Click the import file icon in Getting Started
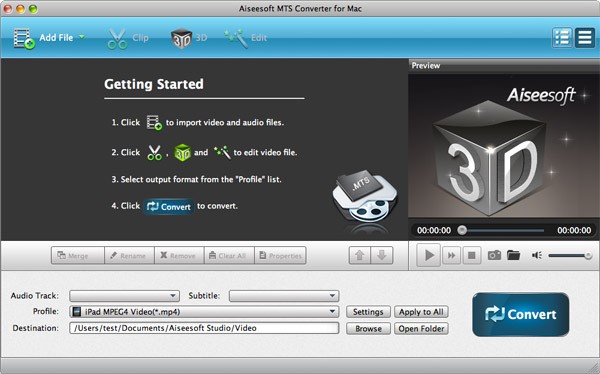600x374 pixels. (154, 122)
